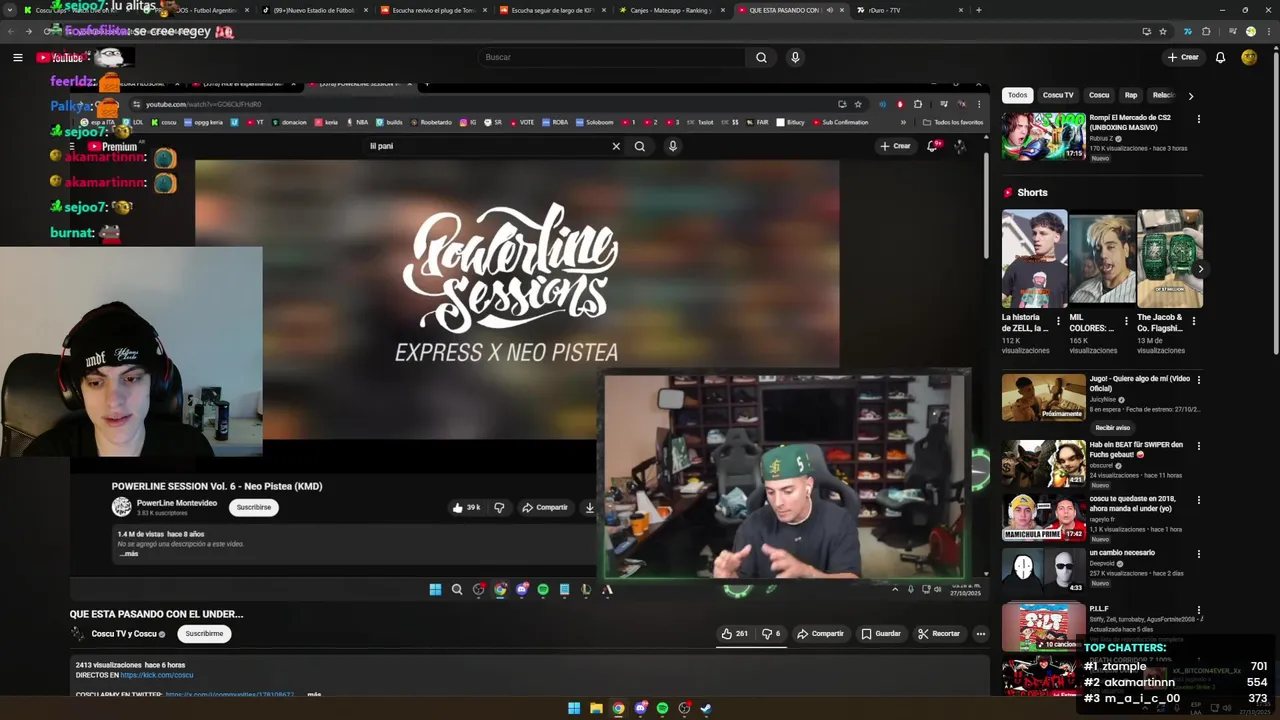Subscribe to Coscu TV y Coscu channel
The image size is (1280, 720).
coord(204,633)
